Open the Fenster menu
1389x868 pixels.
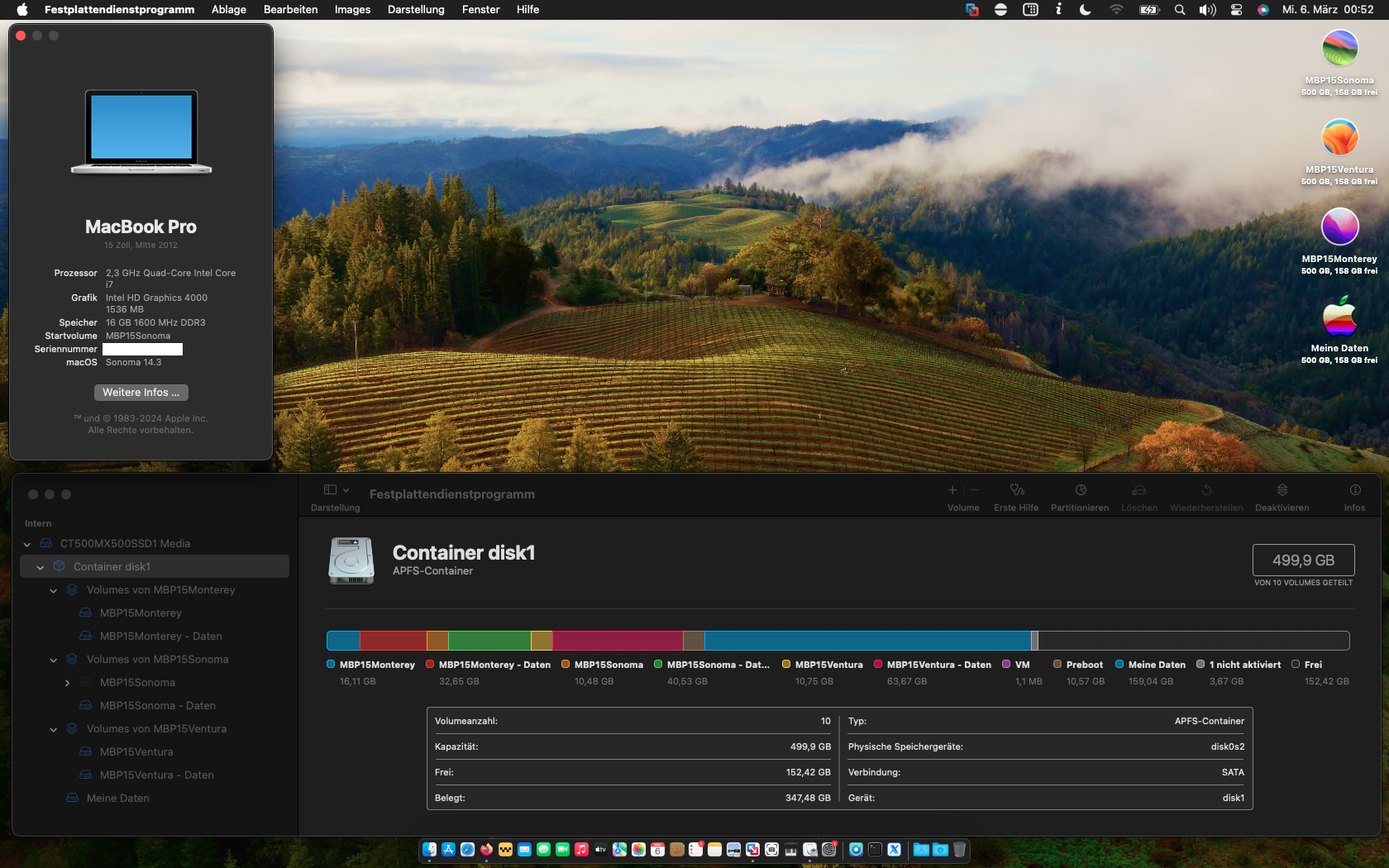coord(480,10)
